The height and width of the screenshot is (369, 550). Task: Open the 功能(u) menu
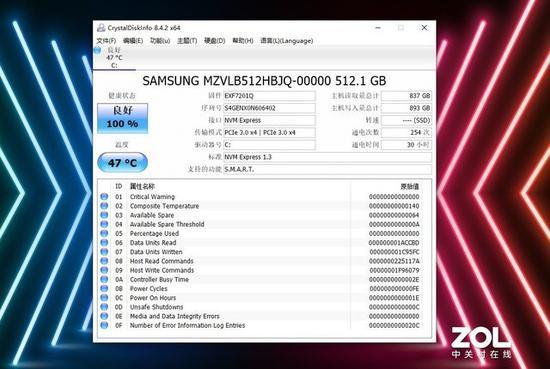click(x=160, y=41)
